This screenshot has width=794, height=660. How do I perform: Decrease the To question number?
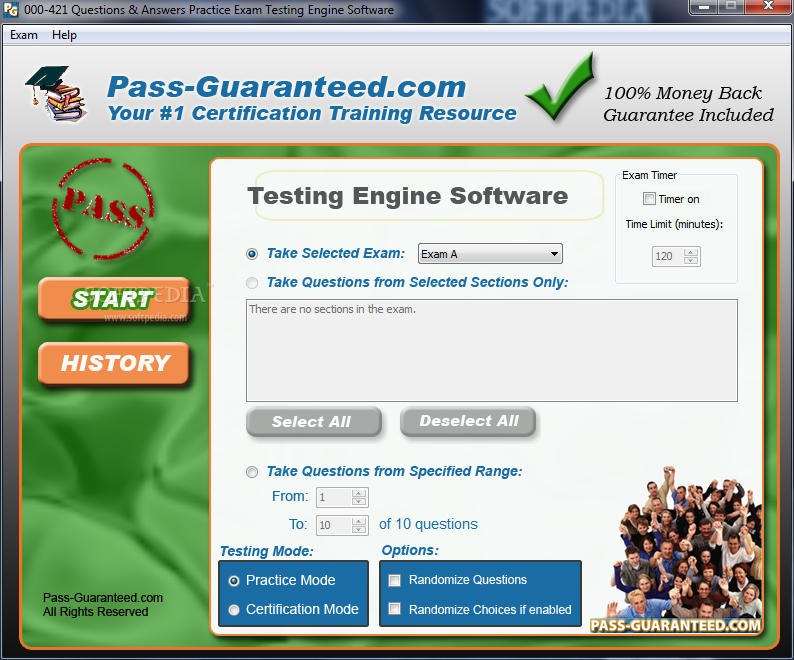pyautogui.click(x=359, y=529)
